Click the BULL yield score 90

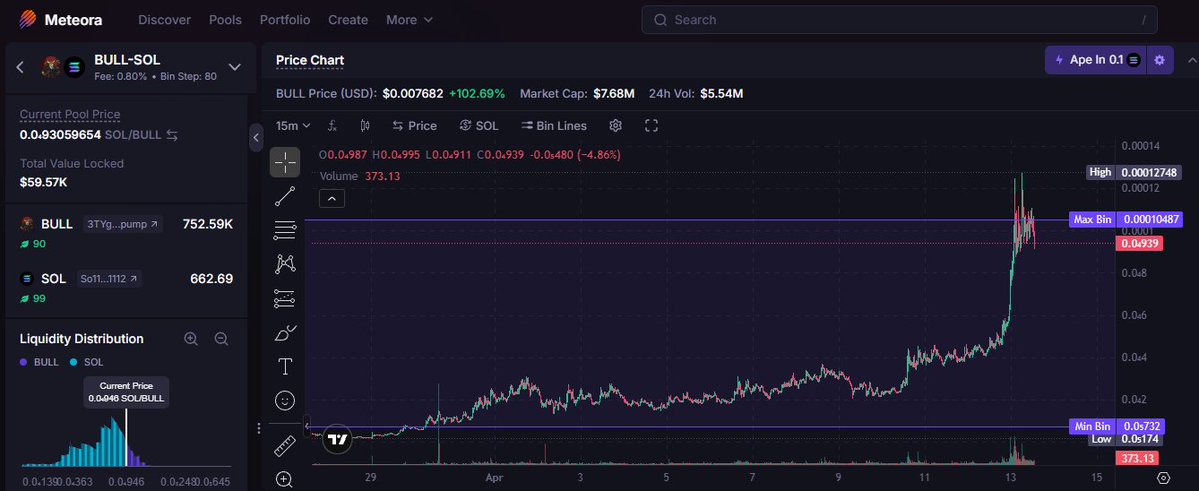coord(33,244)
